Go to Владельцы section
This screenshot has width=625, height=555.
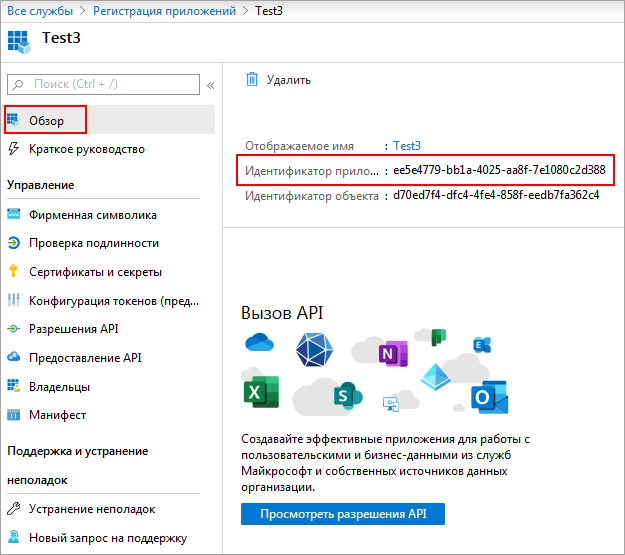point(59,386)
